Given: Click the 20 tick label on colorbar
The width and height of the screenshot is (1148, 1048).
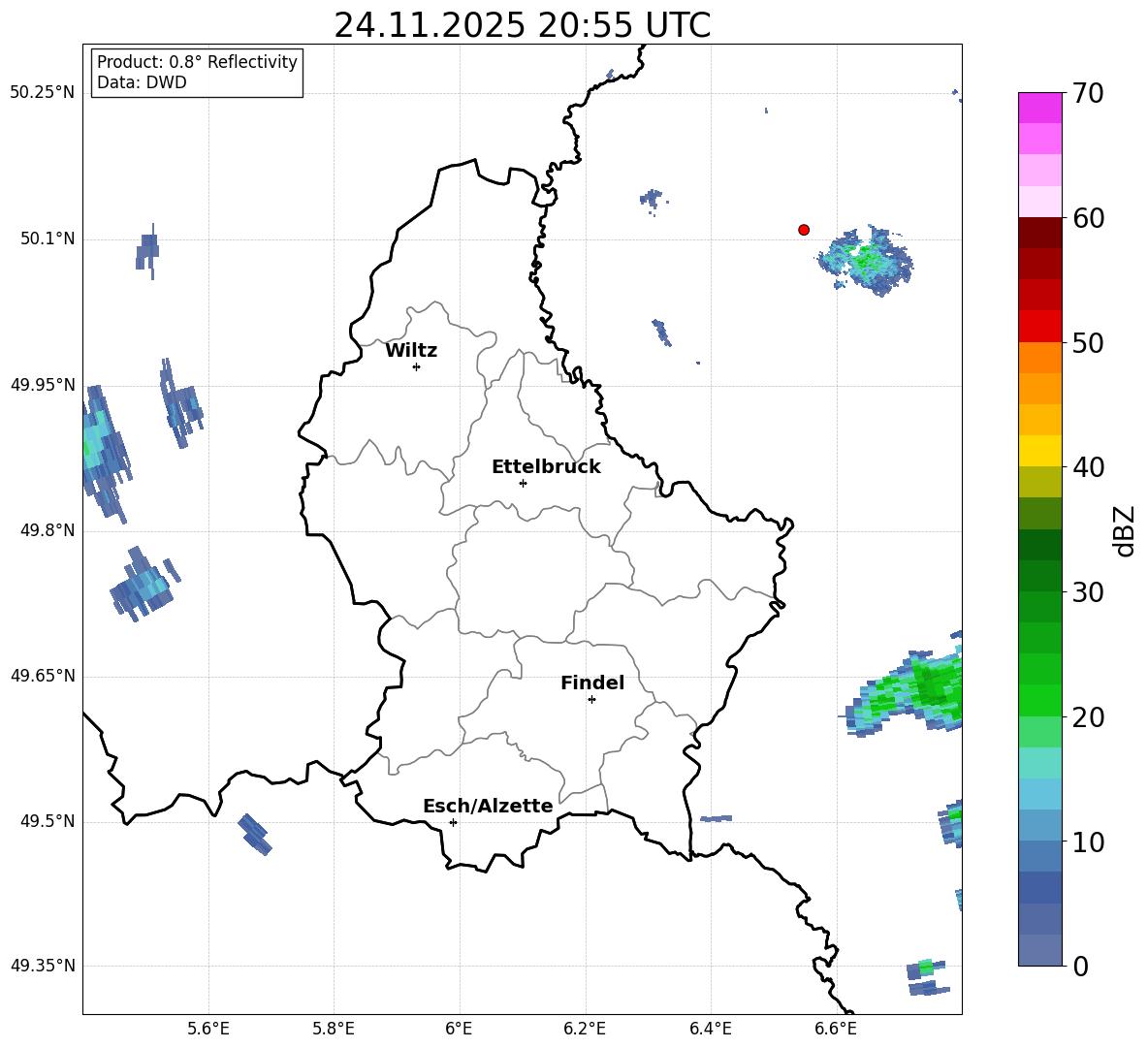Looking at the screenshot, I should [x=1088, y=717].
